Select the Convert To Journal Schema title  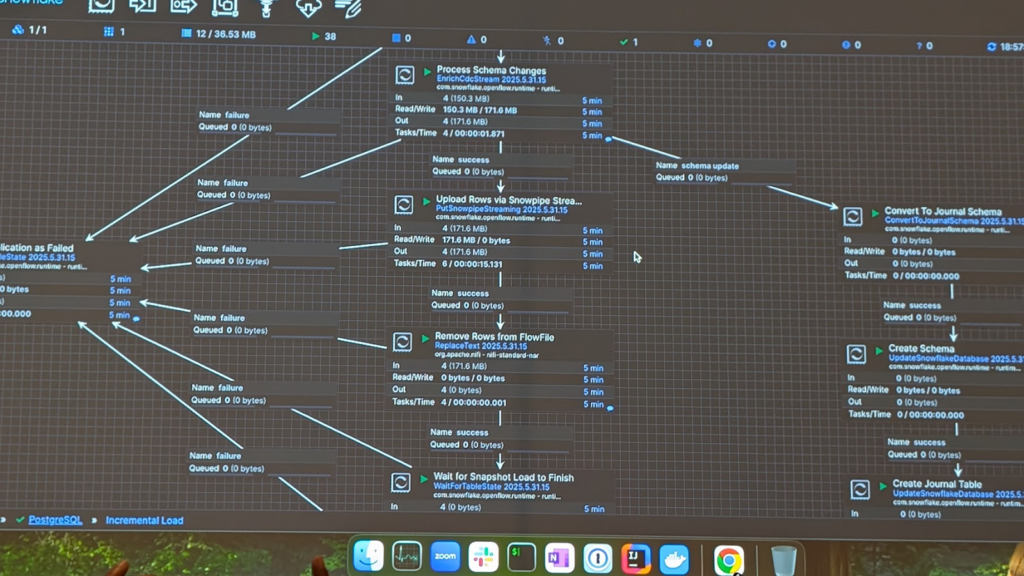[943, 211]
